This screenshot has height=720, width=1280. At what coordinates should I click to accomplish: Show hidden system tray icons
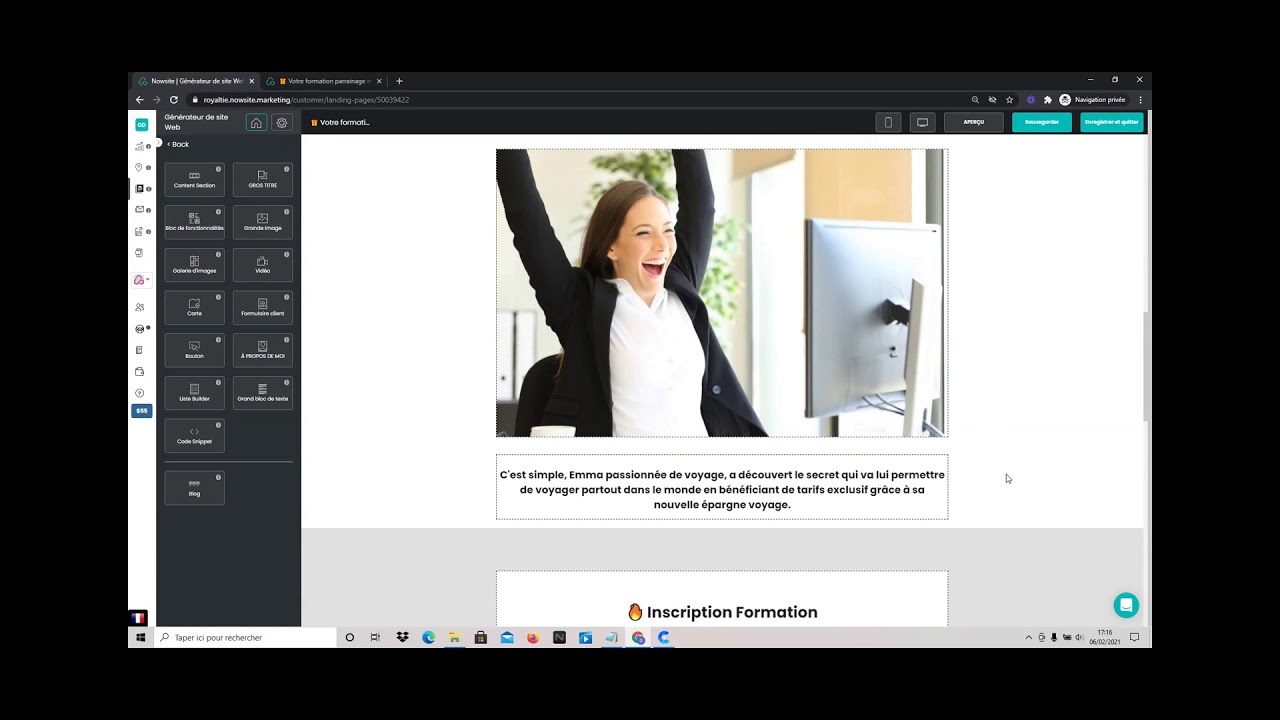pyautogui.click(x=1028, y=637)
